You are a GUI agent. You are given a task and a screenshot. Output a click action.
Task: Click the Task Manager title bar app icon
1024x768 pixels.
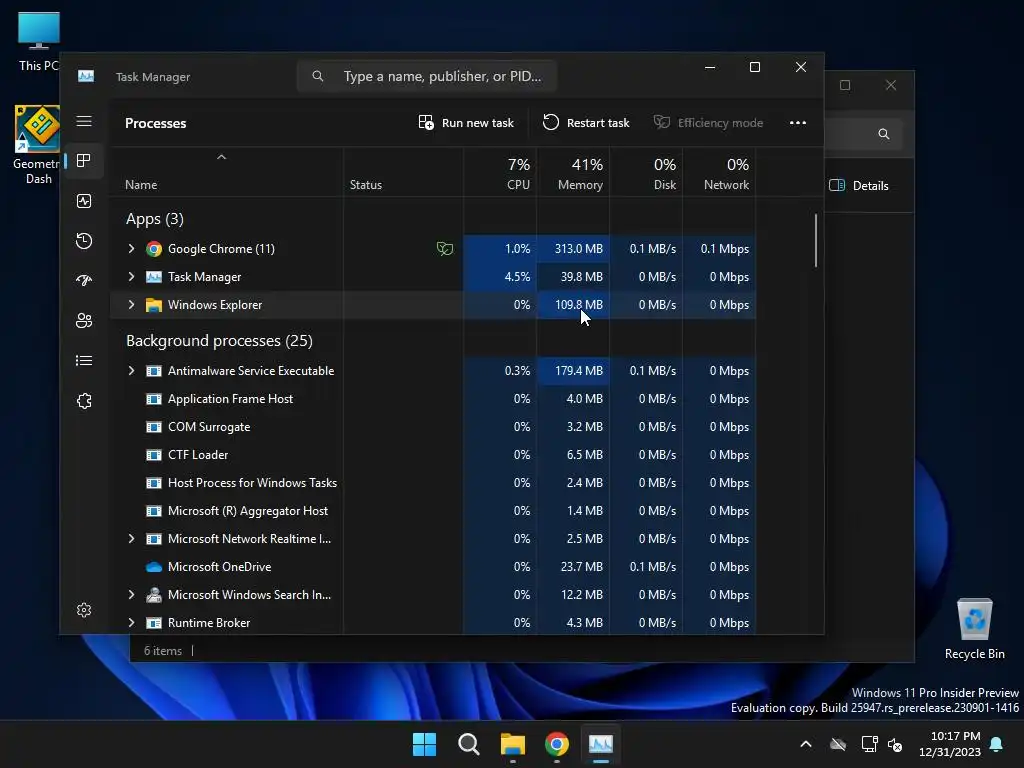click(x=86, y=76)
